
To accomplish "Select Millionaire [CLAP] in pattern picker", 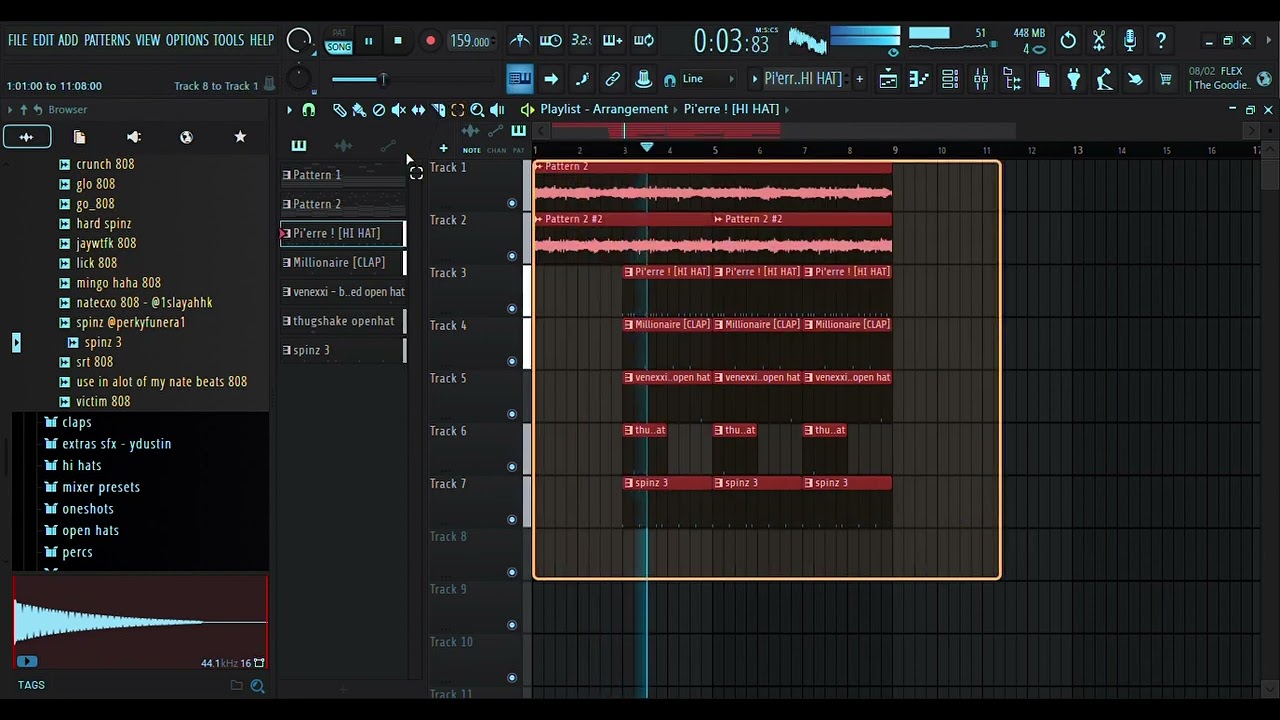I will click(x=343, y=263).
